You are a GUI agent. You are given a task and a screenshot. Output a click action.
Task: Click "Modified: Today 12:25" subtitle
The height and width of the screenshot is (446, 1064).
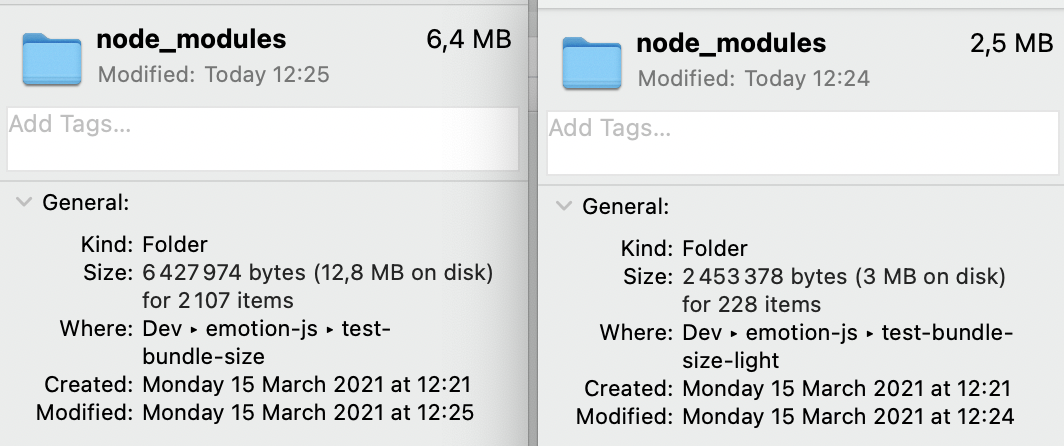213,74
